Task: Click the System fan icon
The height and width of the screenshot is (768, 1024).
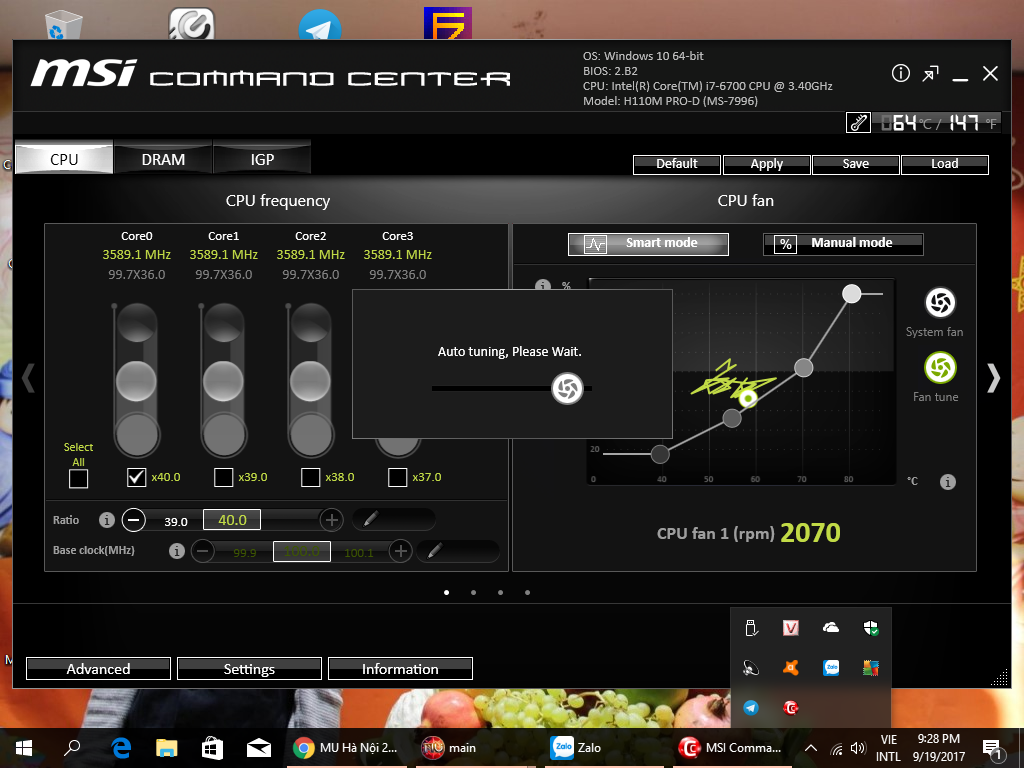Action: coord(939,302)
